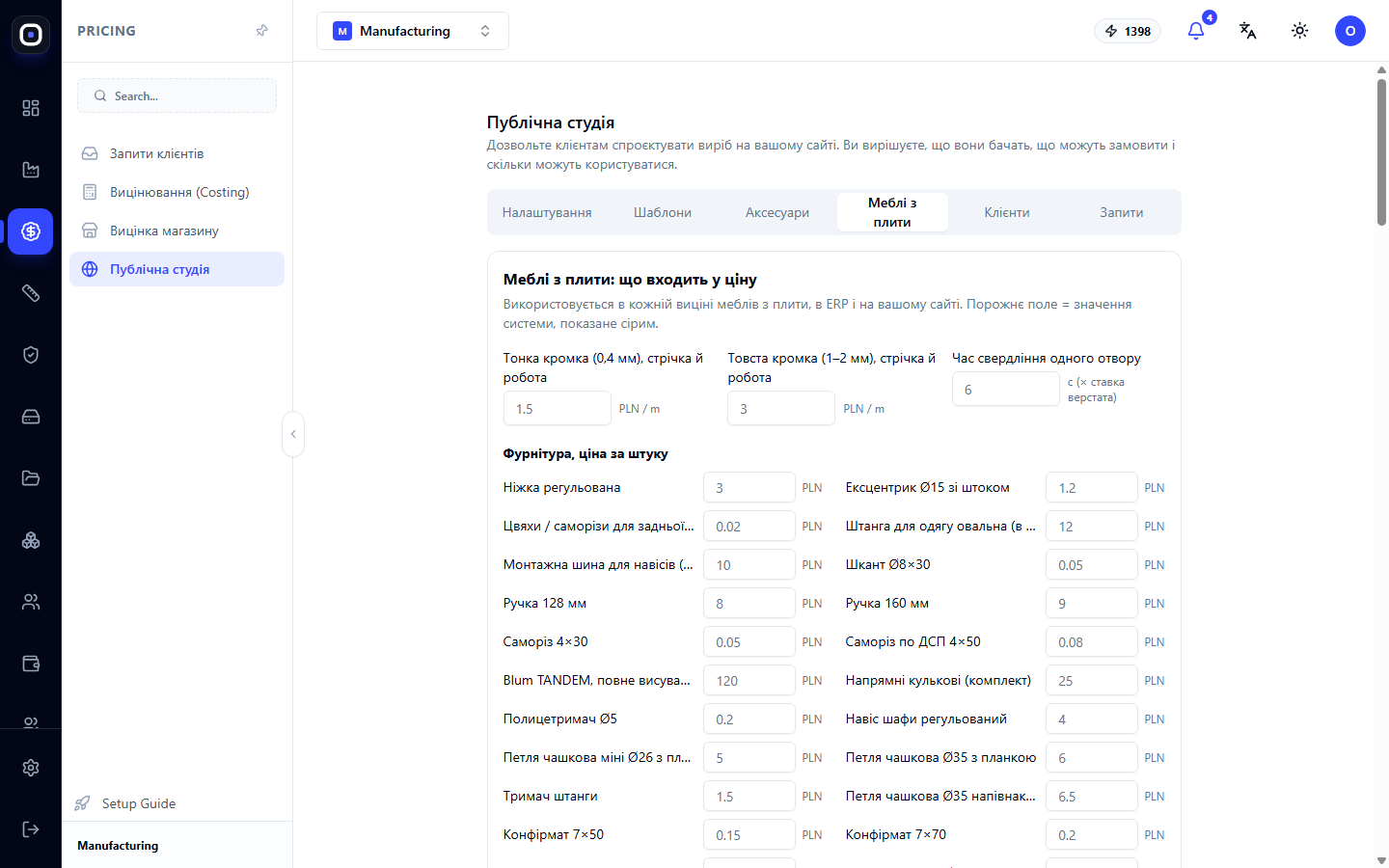Click the page's vertical scrollbar thumb
1389x868 pixels.
1381,152
